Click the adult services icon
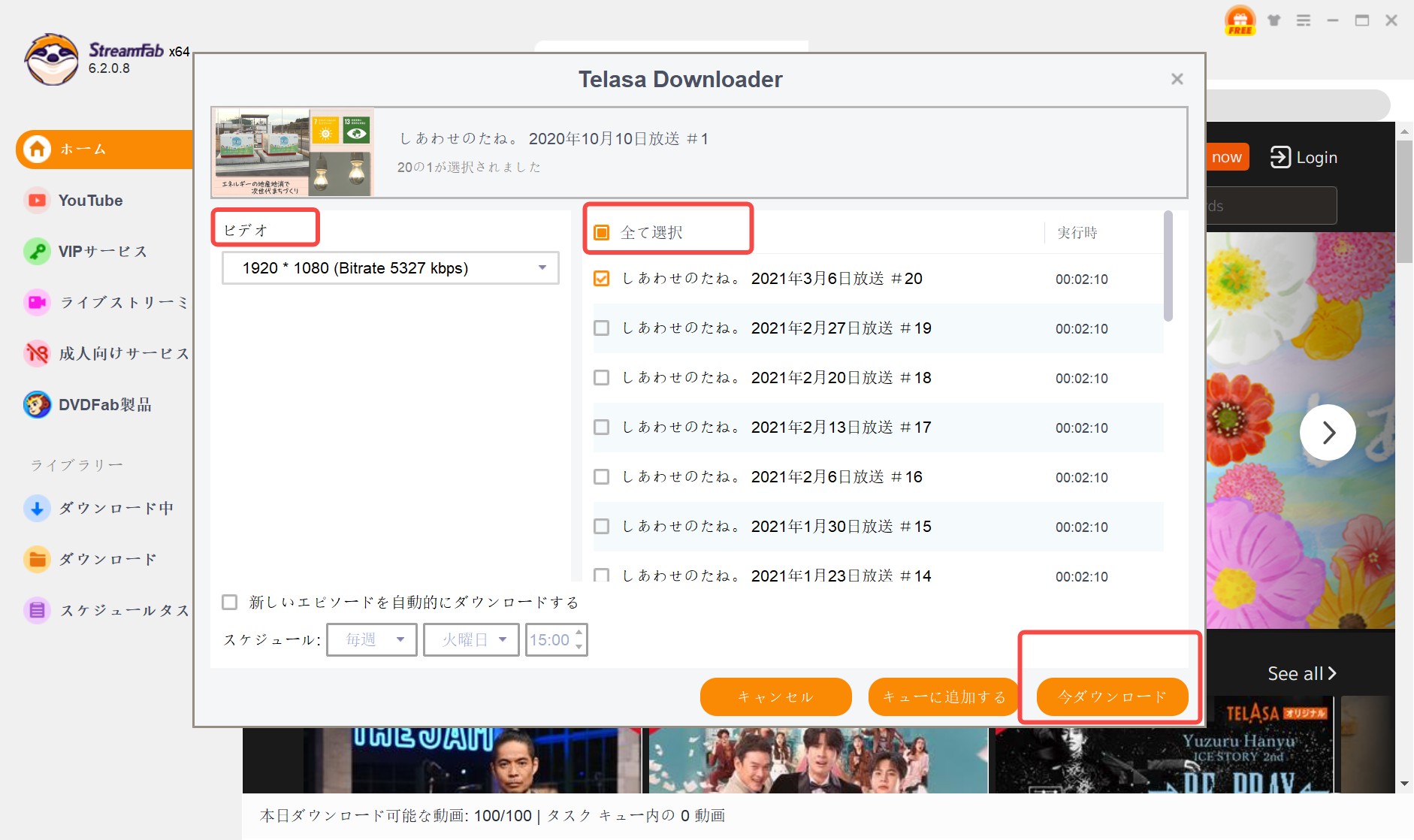1414x840 pixels. pos(36,354)
